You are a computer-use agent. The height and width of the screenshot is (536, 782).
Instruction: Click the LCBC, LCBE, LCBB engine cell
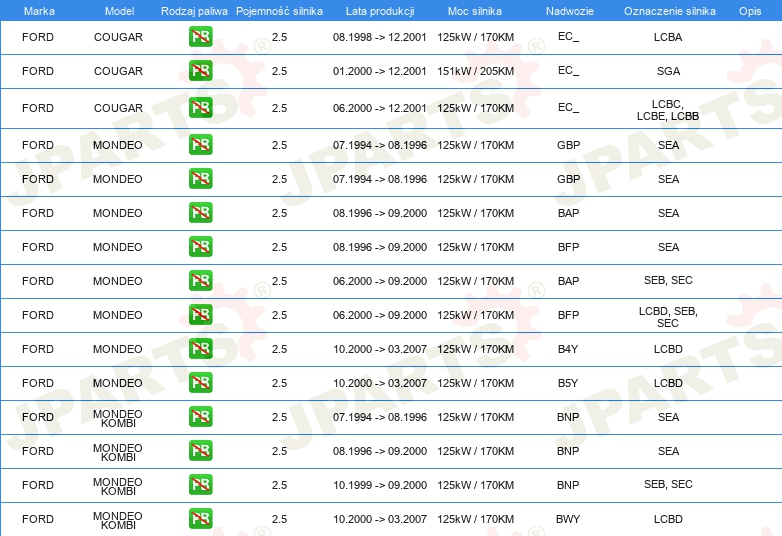tap(668, 110)
